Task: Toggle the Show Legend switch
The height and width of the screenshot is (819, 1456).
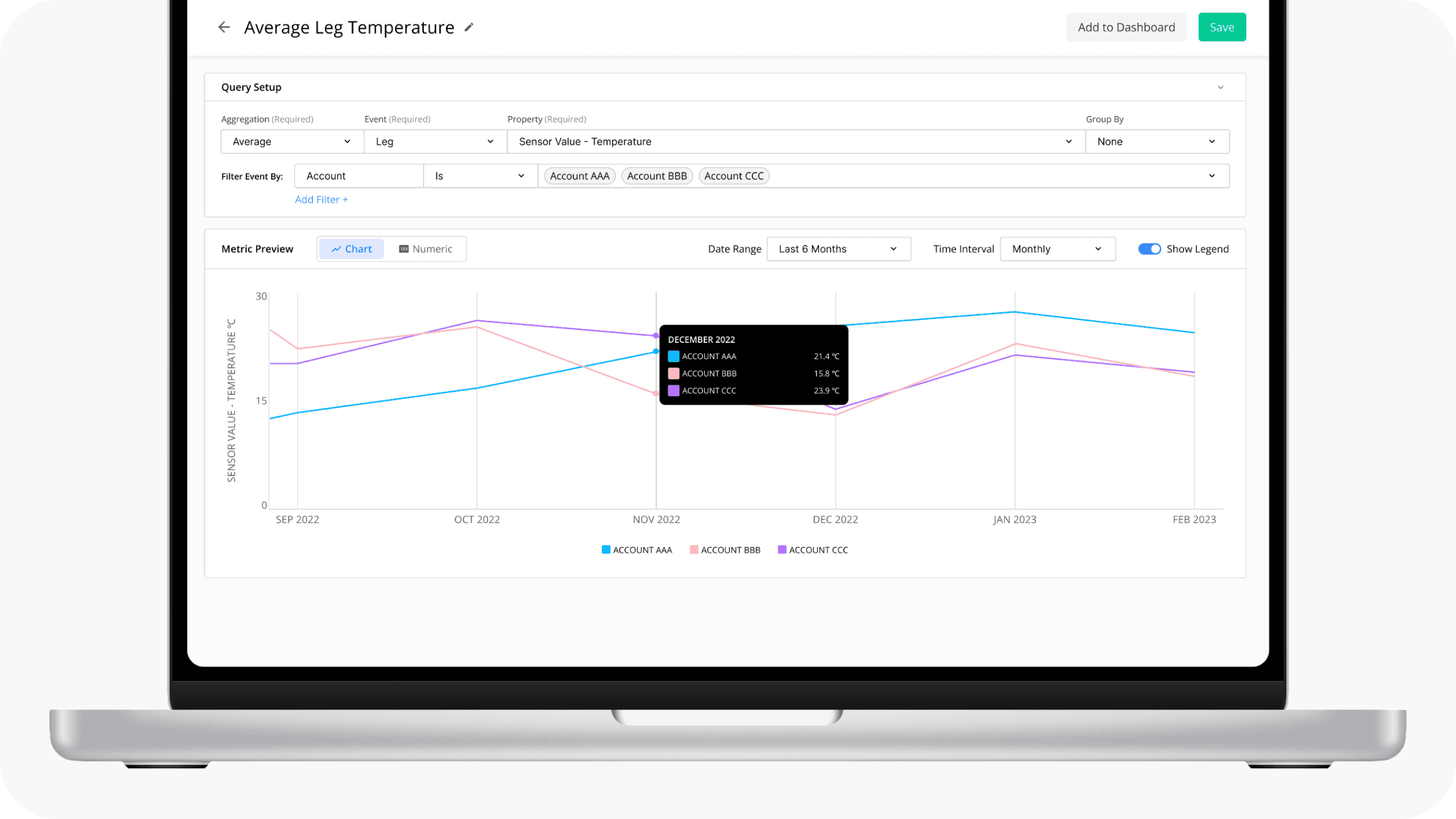Action: click(1149, 249)
